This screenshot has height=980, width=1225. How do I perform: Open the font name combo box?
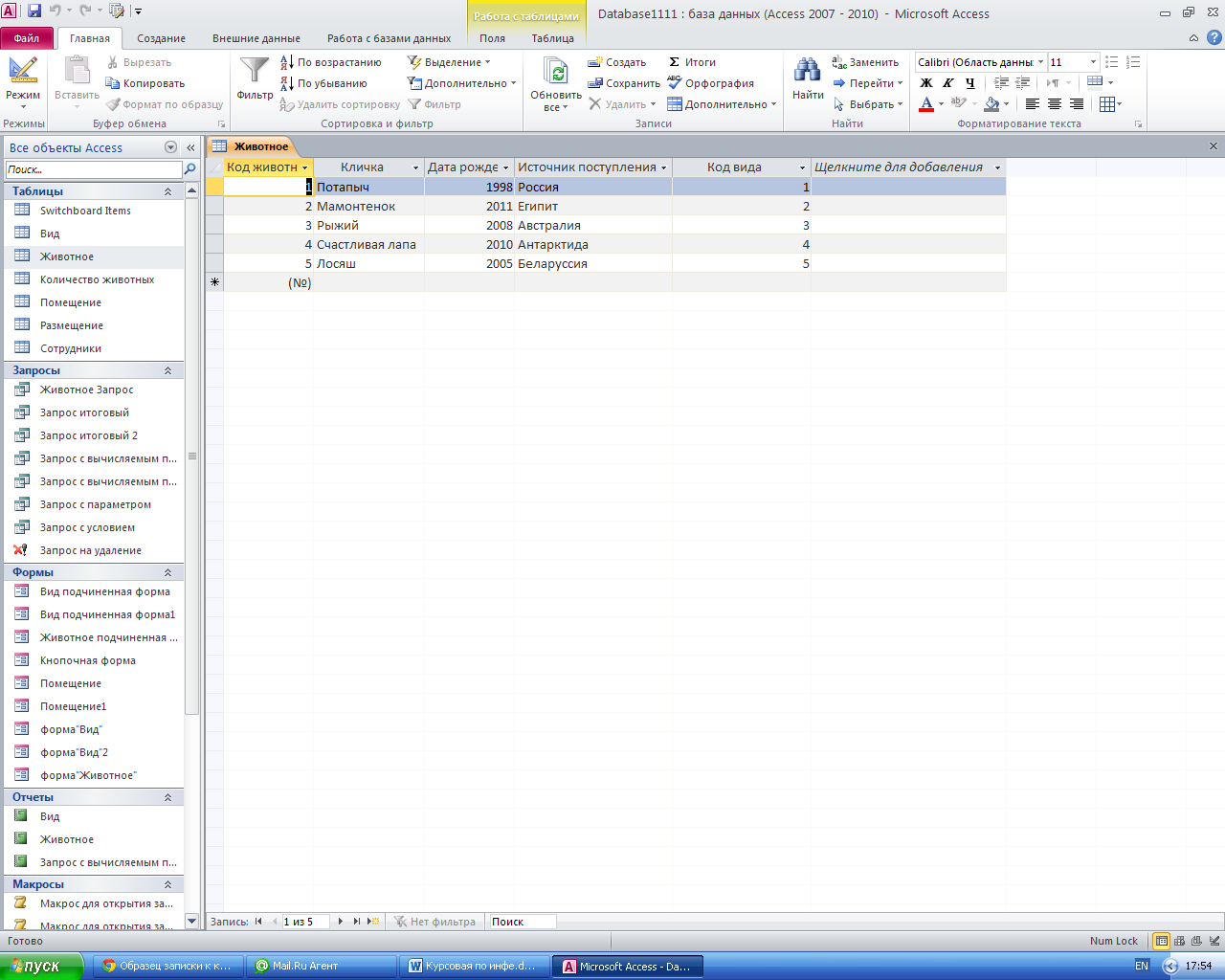point(980,62)
